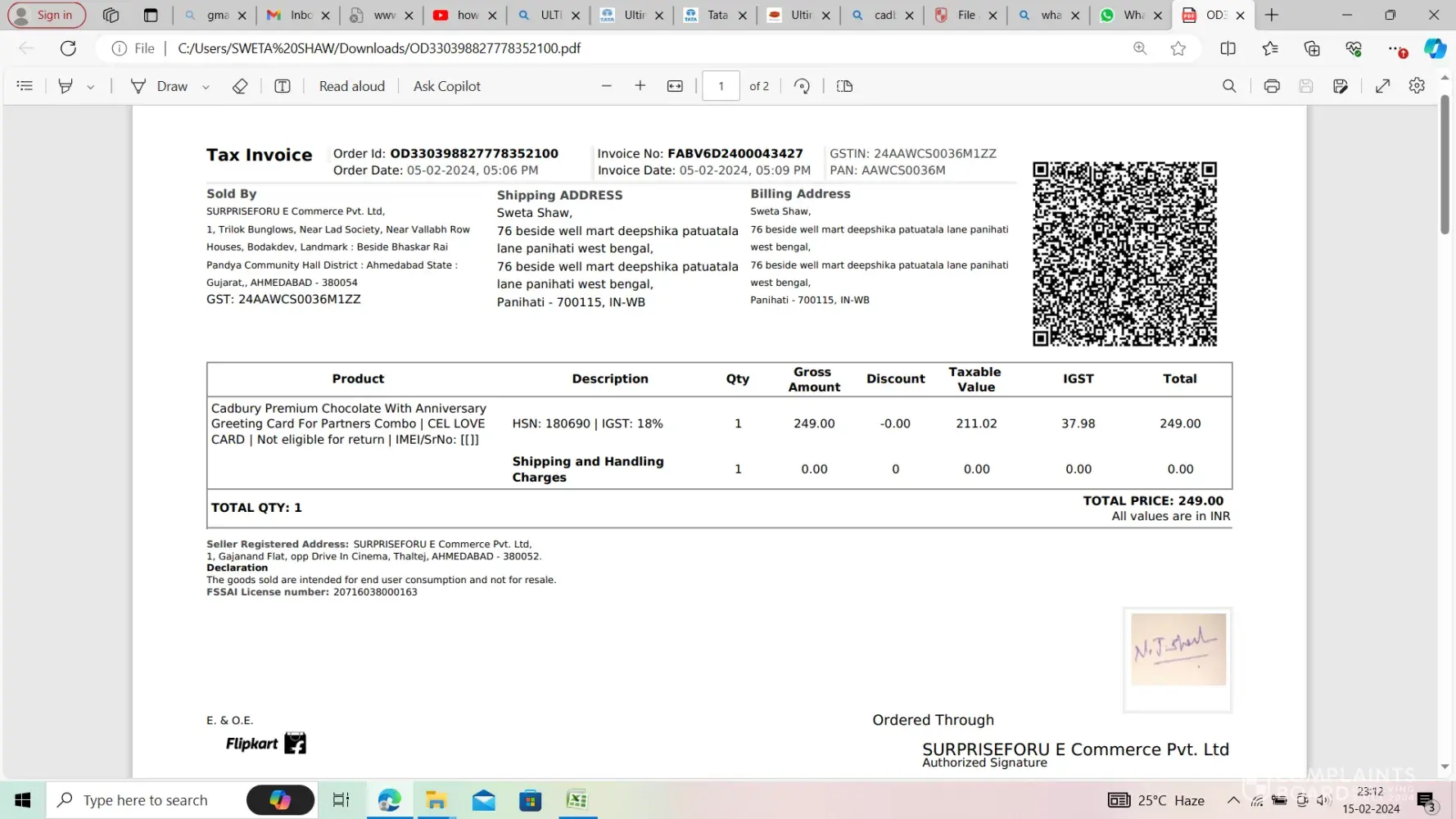Expand the Draw options dropdown arrow
Viewport: 1456px width, 819px height.
(206, 87)
